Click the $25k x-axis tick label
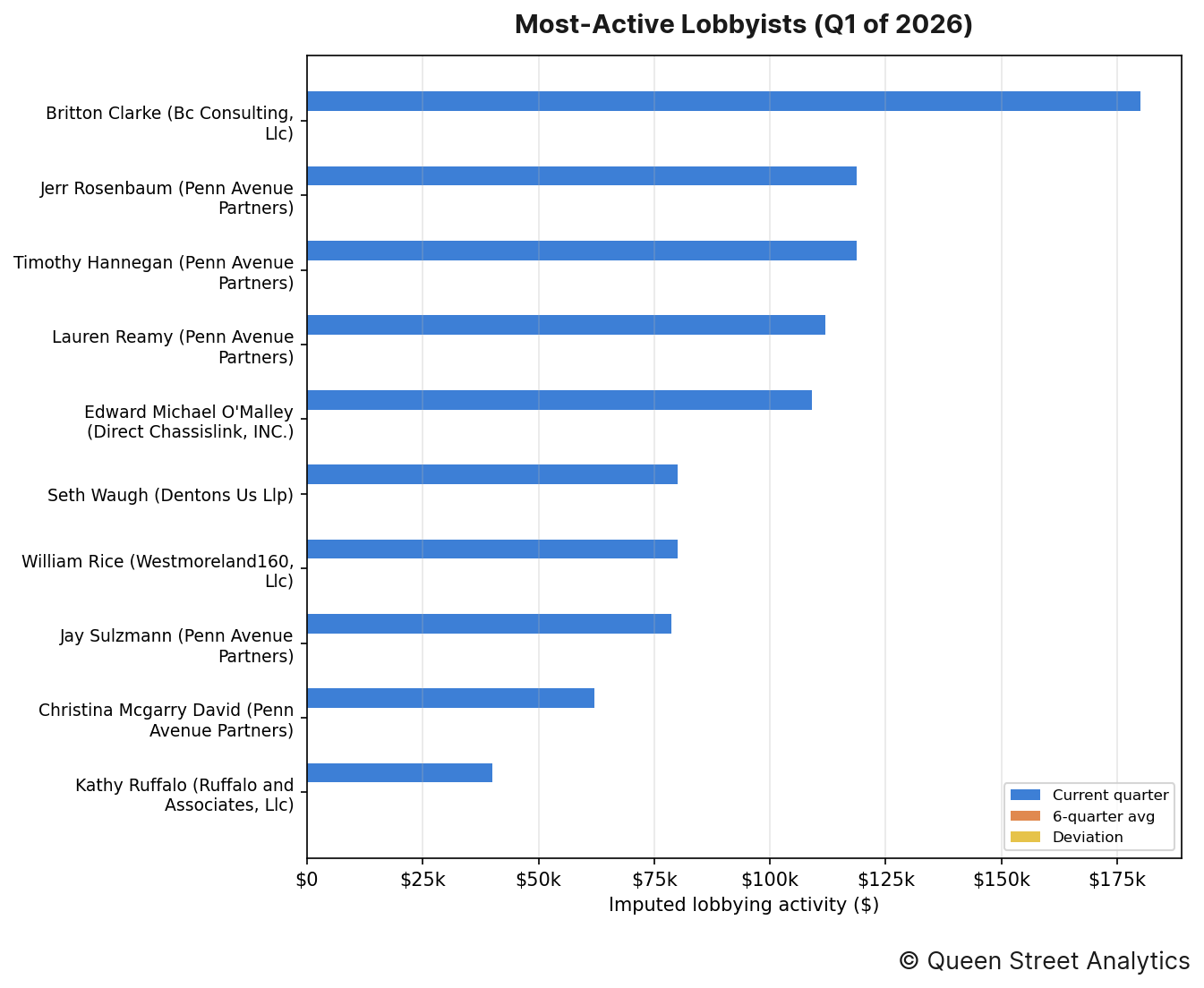1204x988 pixels. 423,880
